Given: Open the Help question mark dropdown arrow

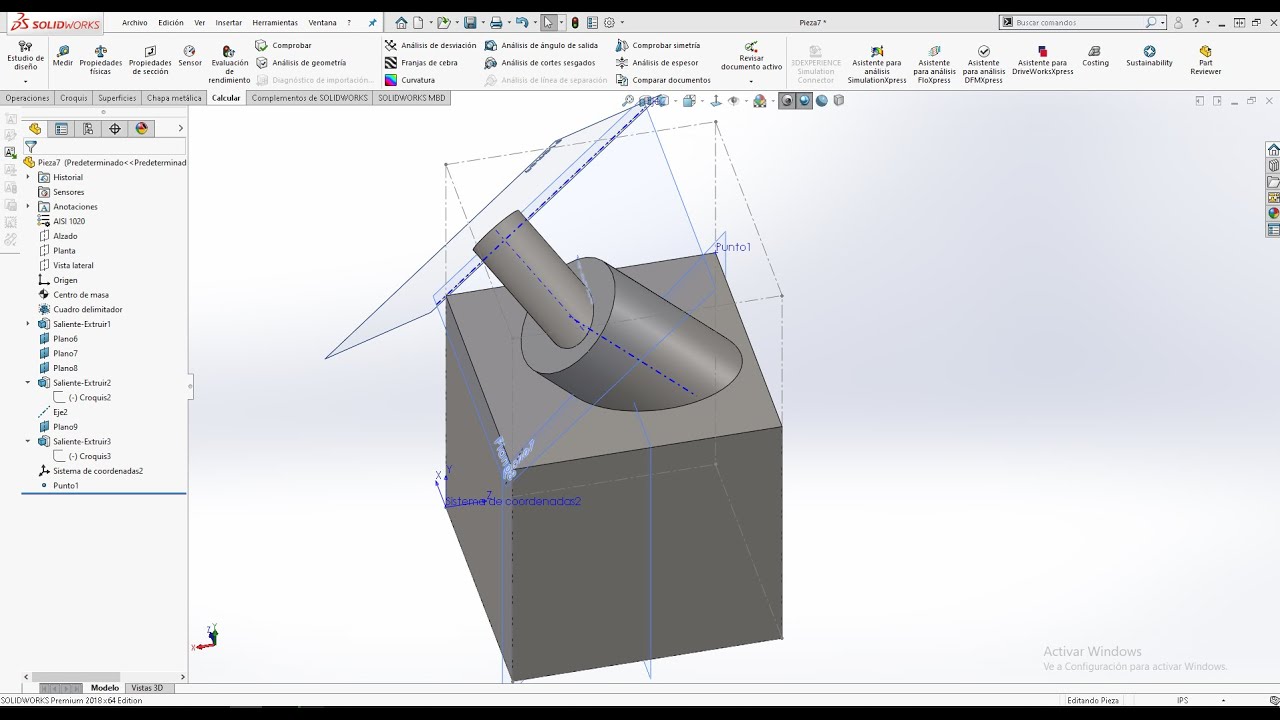Looking at the screenshot, I should 1207,22.
